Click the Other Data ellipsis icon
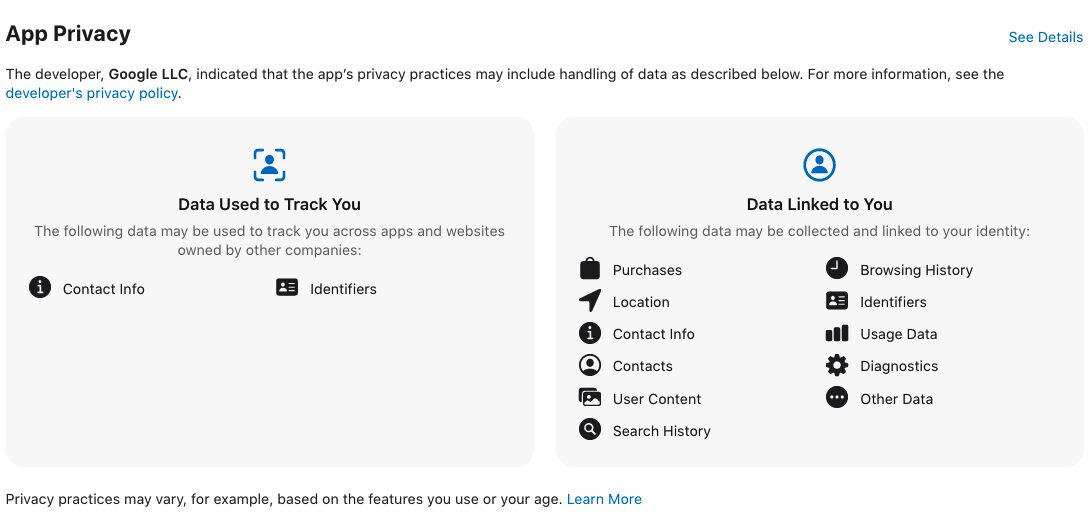 (x=836, y=397)
